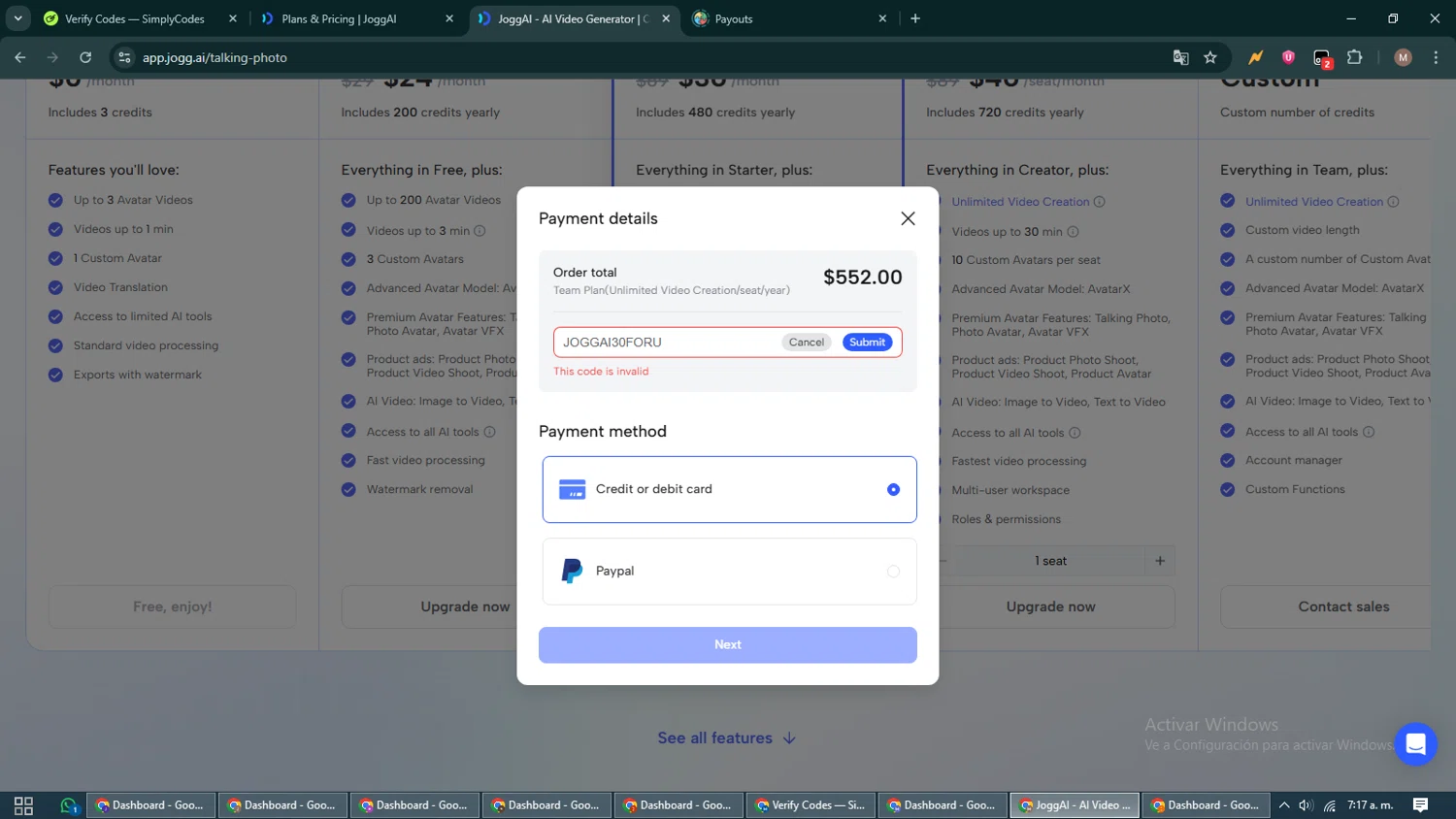
Task: Click info icon beside Custom plan Access to all AI tools
Action: pyautogui.click(x=1369, y=432)
